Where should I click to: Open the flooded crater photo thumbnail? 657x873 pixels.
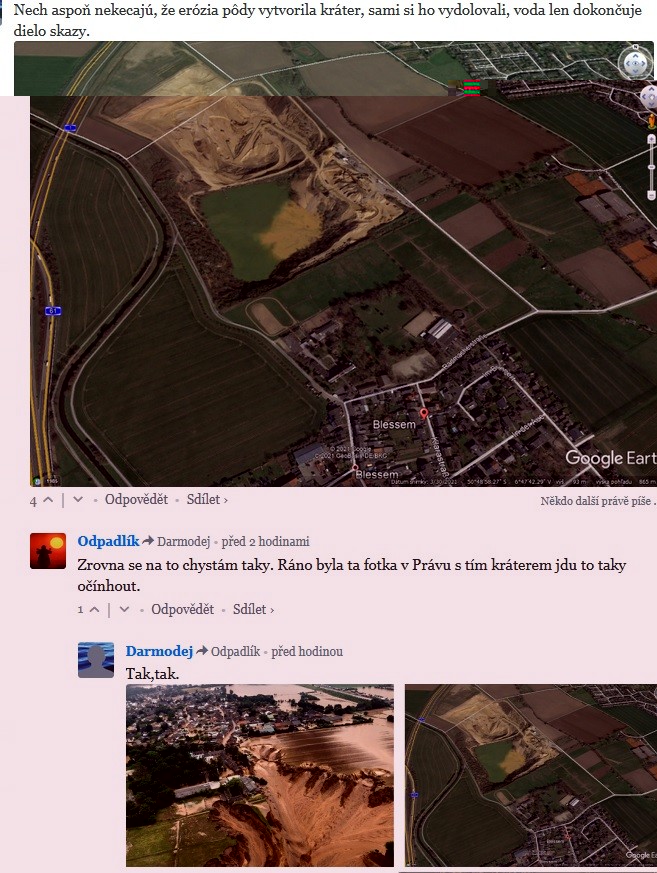(260, 775)
